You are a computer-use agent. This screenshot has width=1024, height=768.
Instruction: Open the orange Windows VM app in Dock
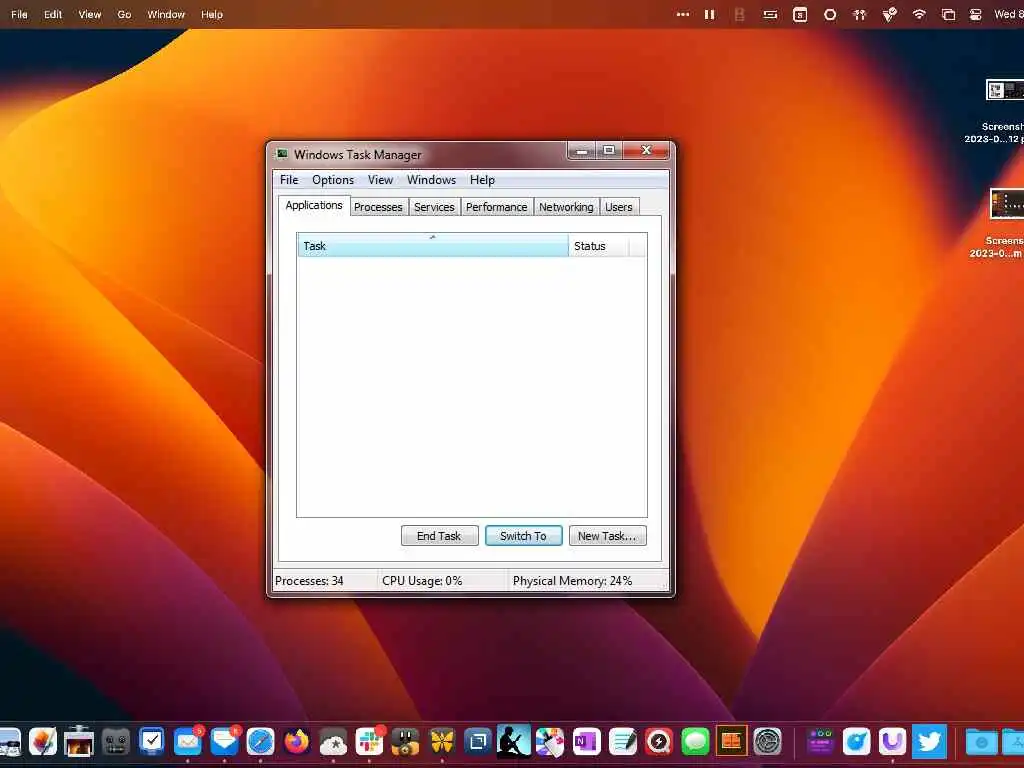(731, 742)
